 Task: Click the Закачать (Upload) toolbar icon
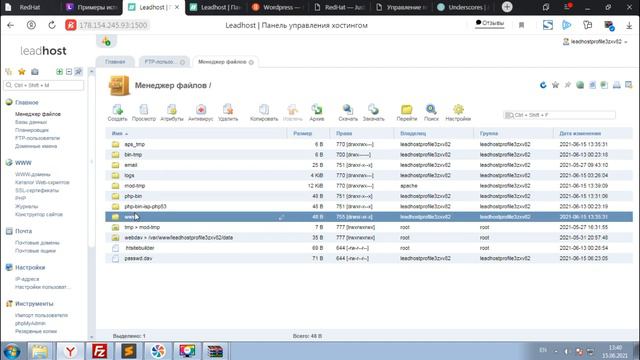click(373, 112)
